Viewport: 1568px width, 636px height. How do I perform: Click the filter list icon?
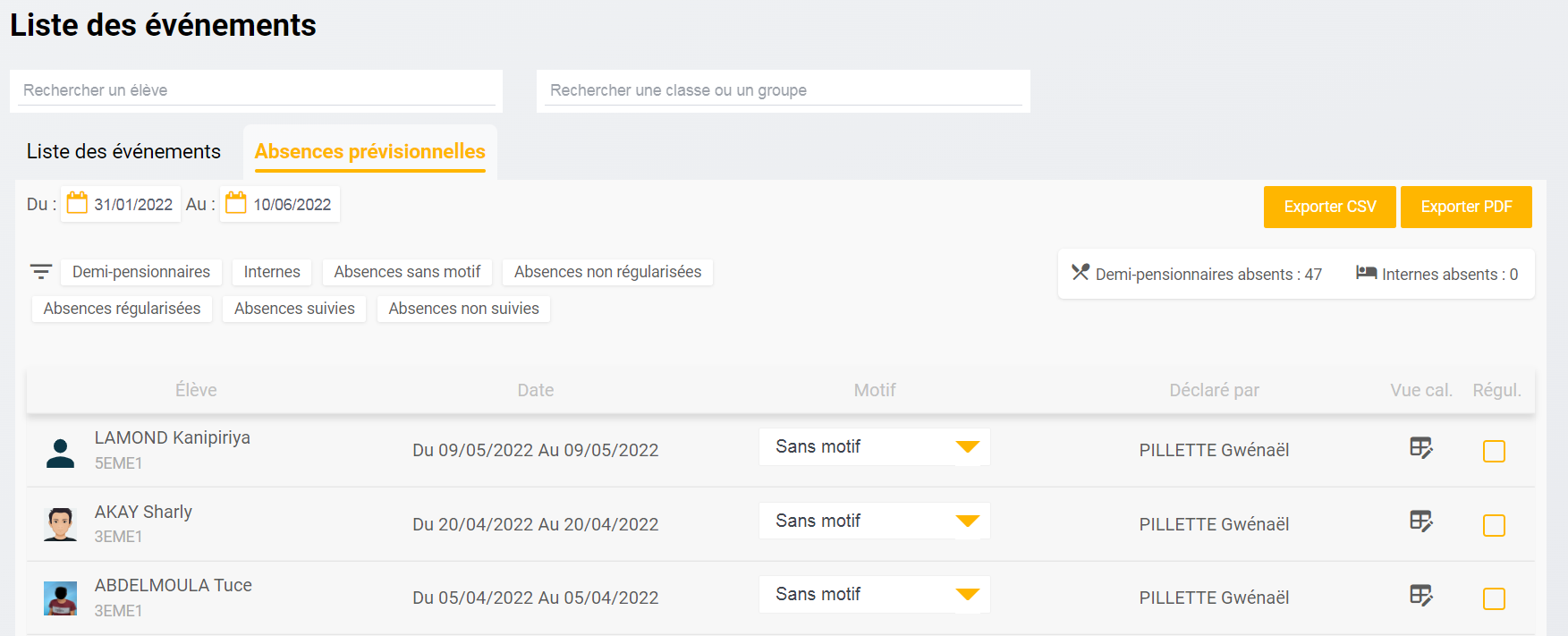pos(41,272)
